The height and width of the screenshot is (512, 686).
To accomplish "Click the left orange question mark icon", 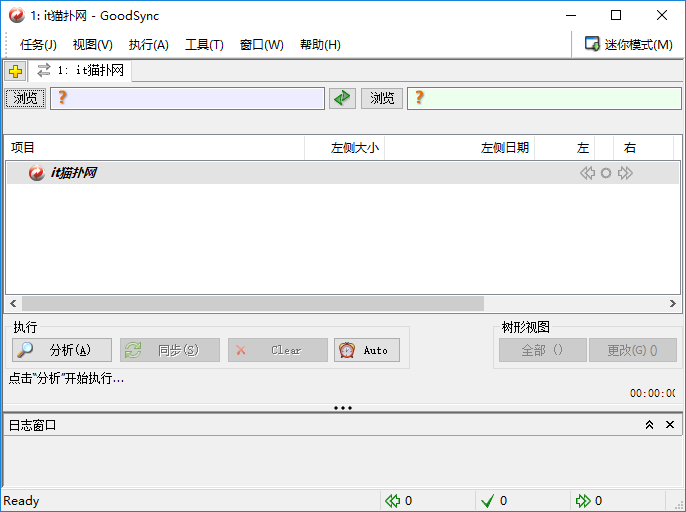I will (63, 97).
